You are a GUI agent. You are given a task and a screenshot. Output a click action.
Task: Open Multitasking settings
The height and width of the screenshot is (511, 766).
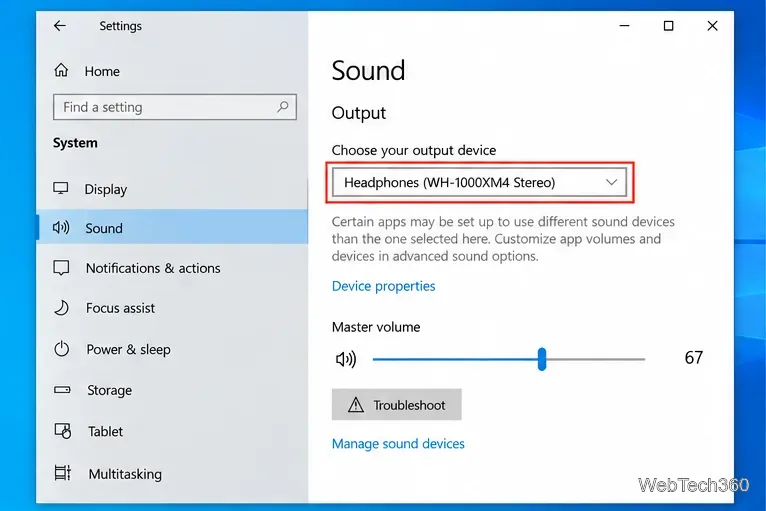[172, 473]
